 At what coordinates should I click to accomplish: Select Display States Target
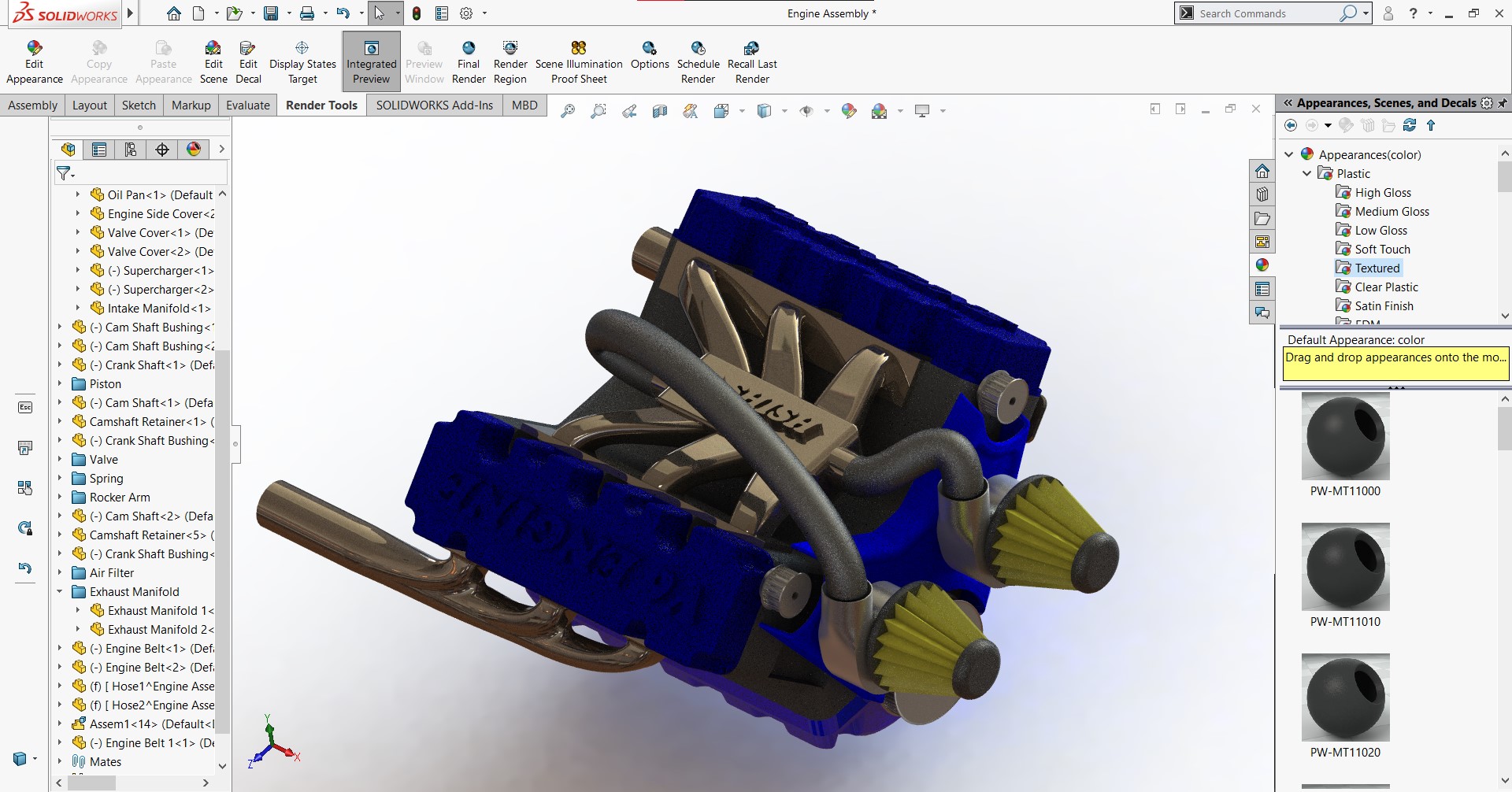302,61
